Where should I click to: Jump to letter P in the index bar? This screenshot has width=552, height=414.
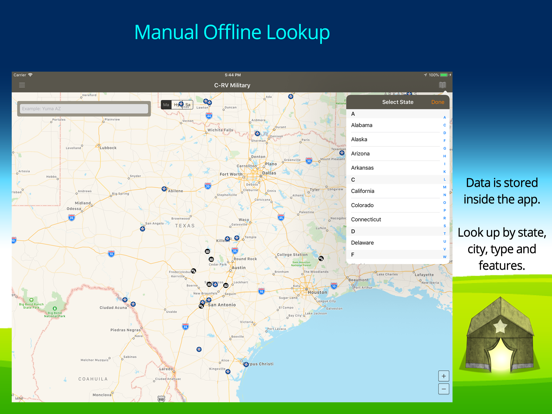pyautogui.click(x=445, y=210)
